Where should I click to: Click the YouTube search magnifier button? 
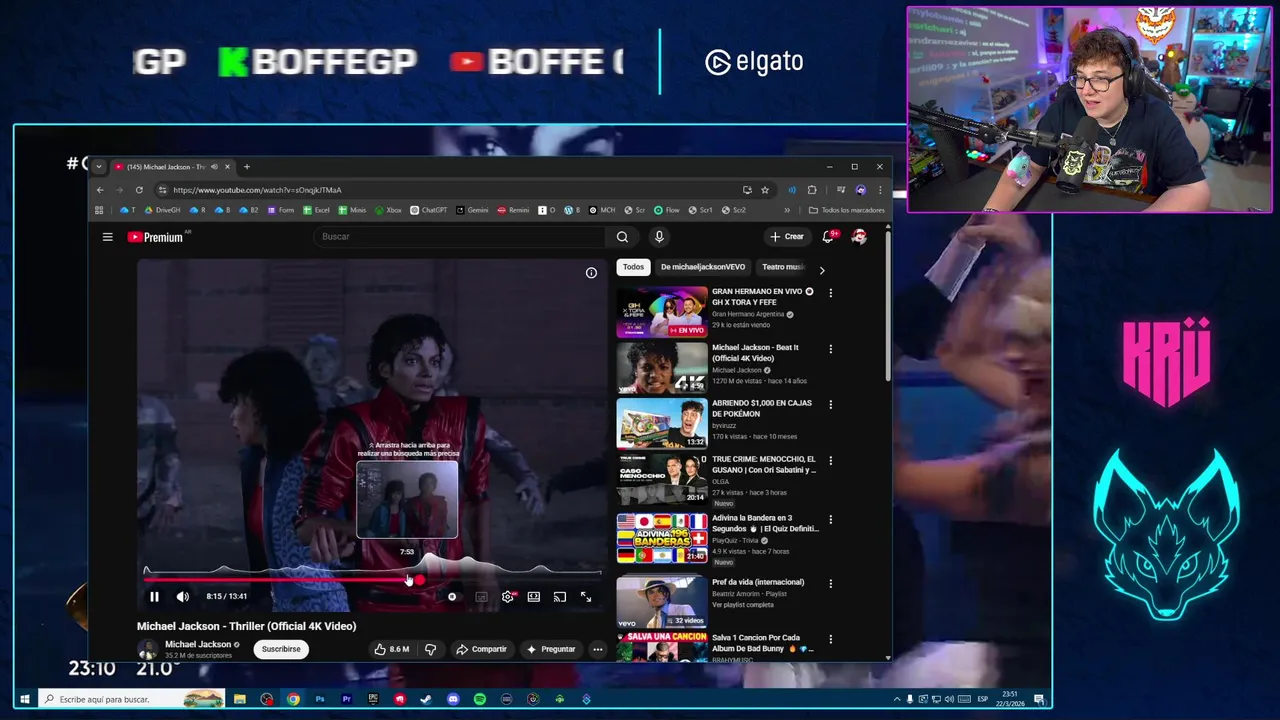tap(622, 237)
